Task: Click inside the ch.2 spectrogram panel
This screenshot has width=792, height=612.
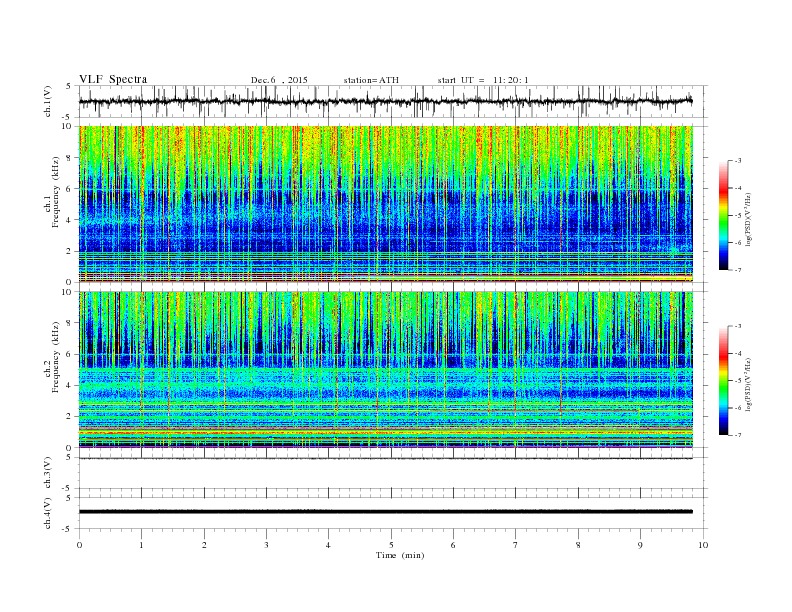Action: coord(386,369)
